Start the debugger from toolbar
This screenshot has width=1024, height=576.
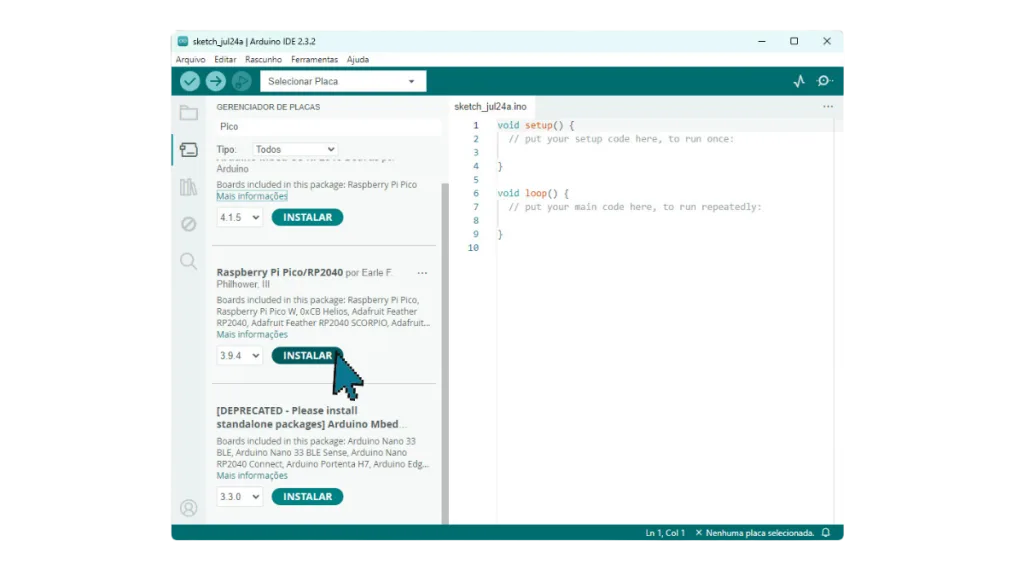[x=241, y=81]
